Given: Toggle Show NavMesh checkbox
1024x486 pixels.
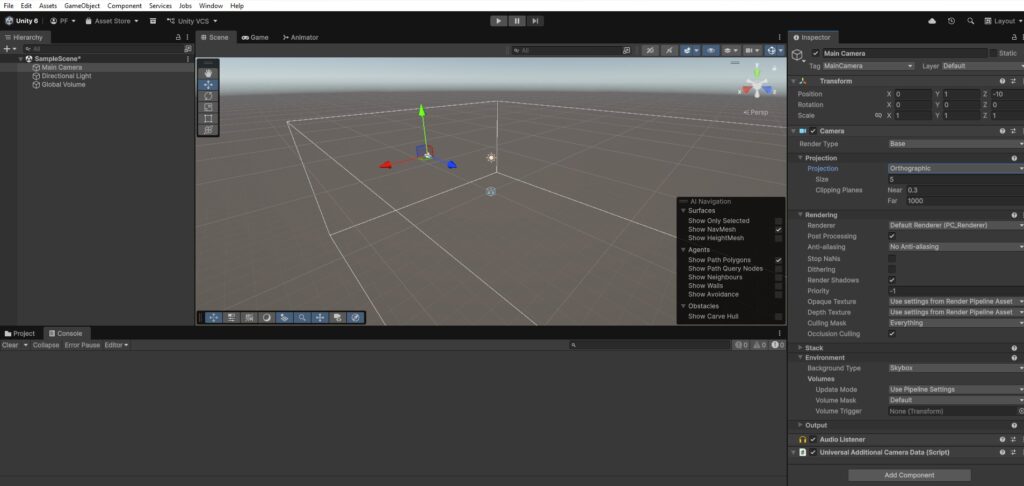Looking at the screenshot, I should (x=778, y=230).
